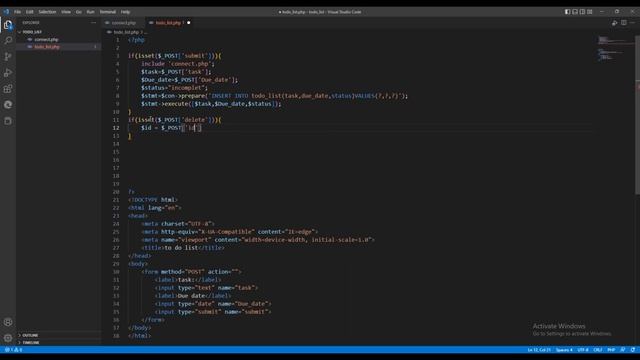
Task: Open the Run menu
Action: [x=91, y=12]
